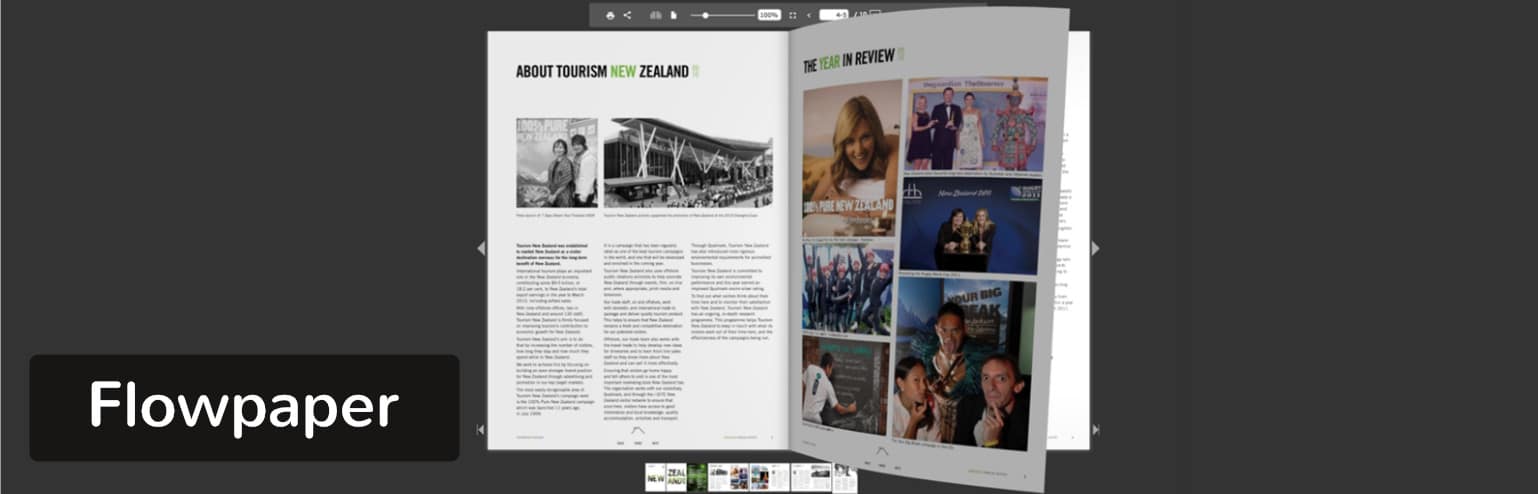Click the Flowpaper title label
Viewport: 1538px width, 494px height.
coord(244,407)
